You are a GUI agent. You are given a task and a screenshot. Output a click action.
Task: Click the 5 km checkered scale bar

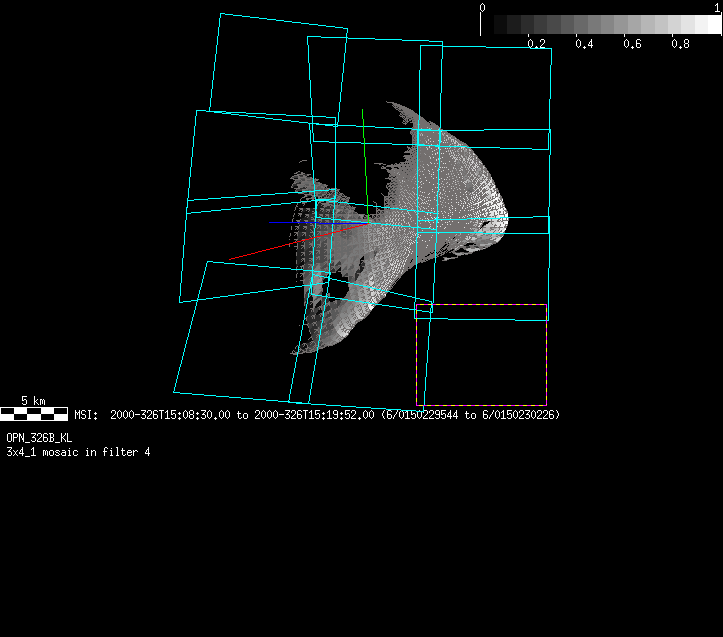coord(34,413)
